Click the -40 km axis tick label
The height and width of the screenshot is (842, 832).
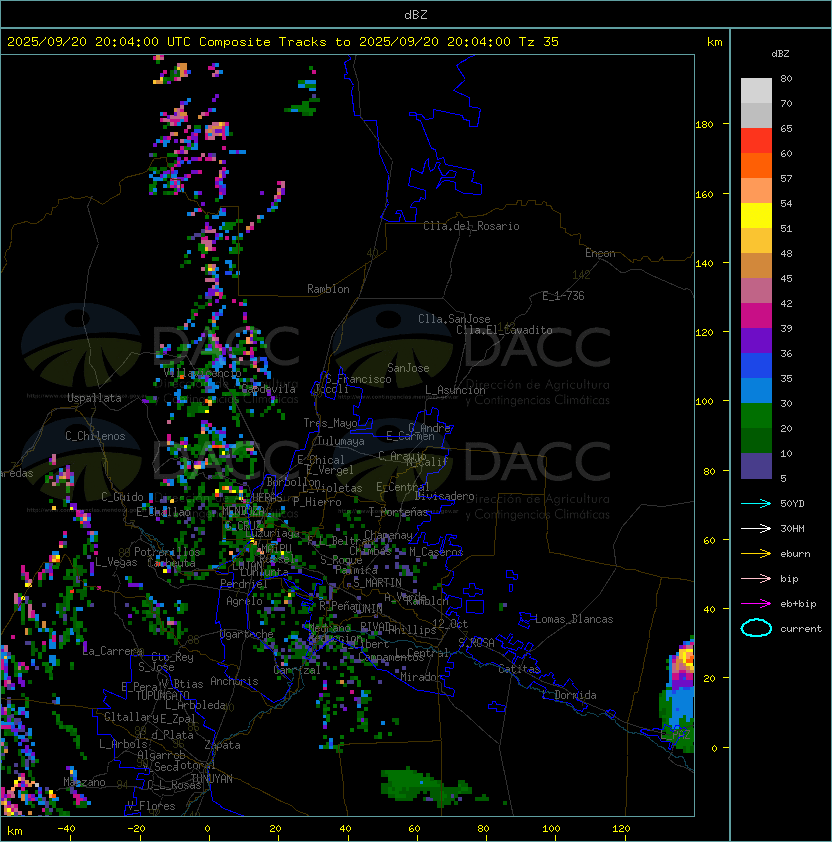66,829
